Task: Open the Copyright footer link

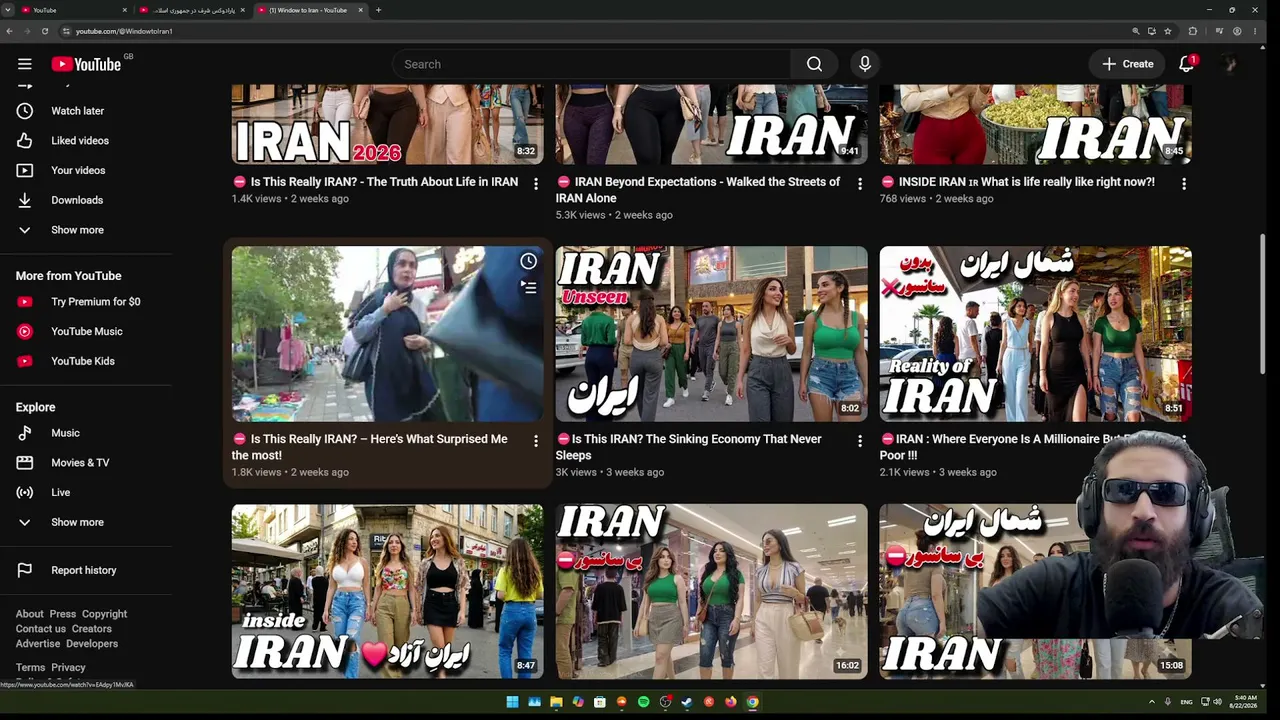Action: tap(105, 614)
